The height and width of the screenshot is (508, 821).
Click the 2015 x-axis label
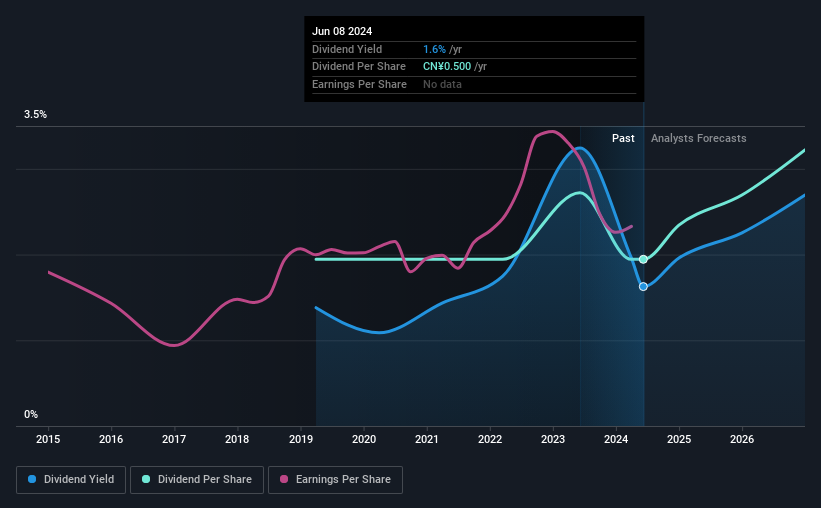click(48, 439)
